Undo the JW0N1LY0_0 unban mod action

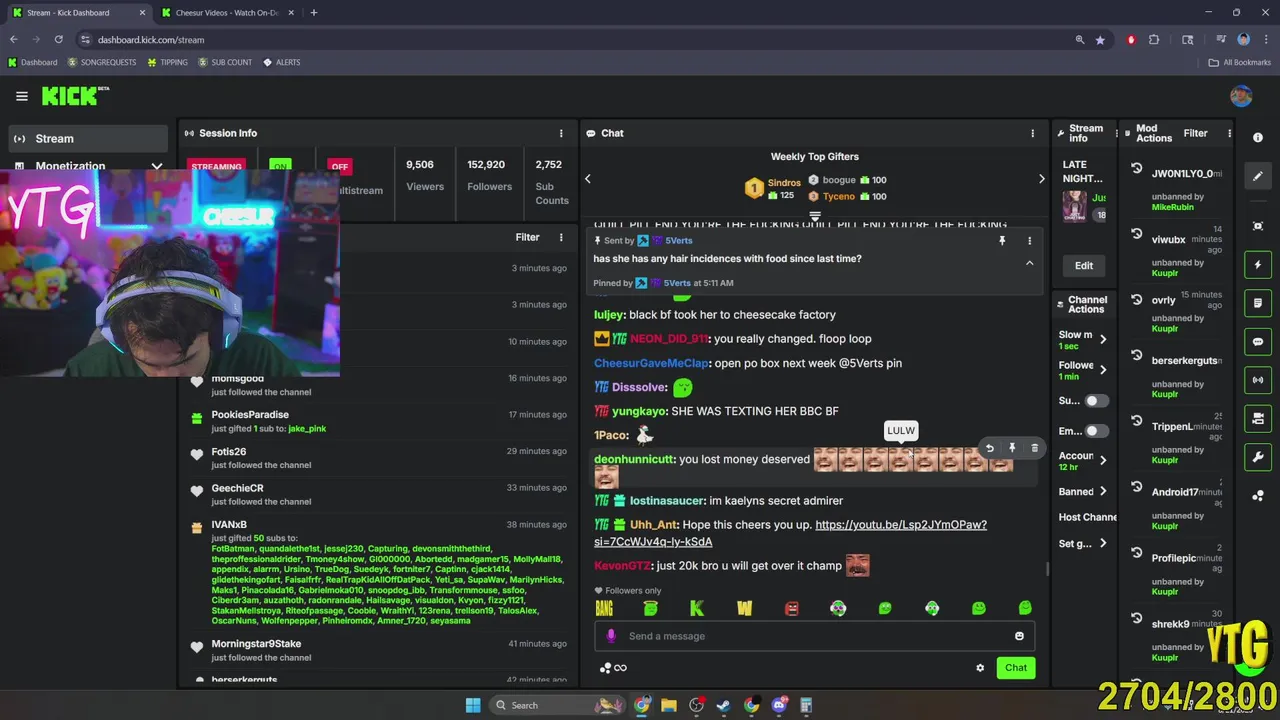coord(1137,169)
